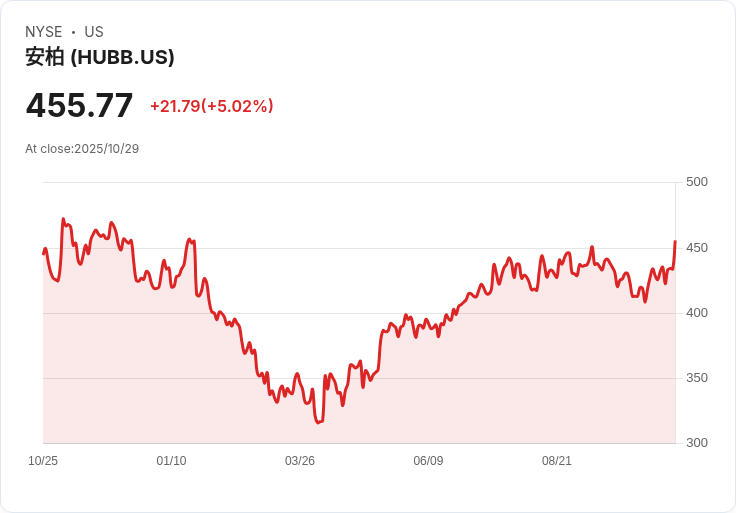Open the 安柏 (HUBB.US) stock title

point(100,57)
